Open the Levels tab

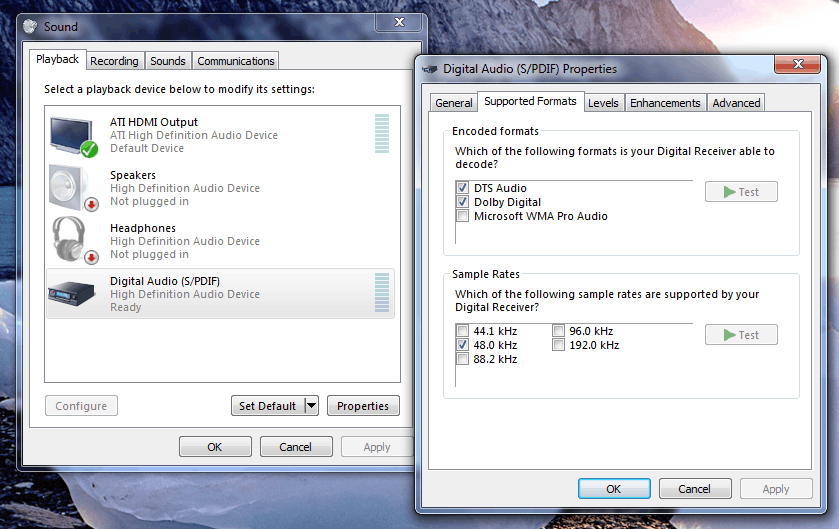coord(603,103)
